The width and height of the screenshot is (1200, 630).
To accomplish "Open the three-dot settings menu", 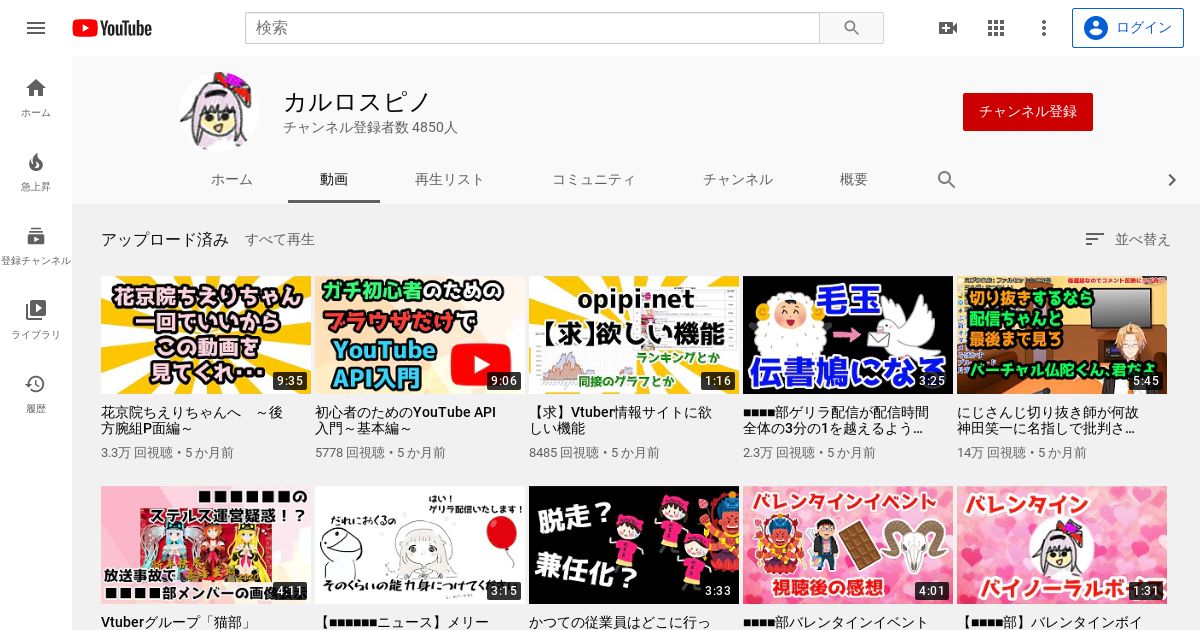I will point(1044,28).
